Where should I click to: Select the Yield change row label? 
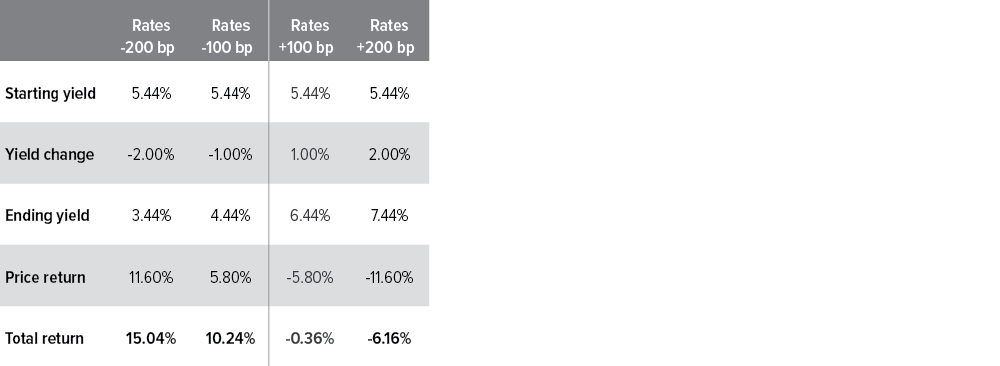tap(50, 155)
